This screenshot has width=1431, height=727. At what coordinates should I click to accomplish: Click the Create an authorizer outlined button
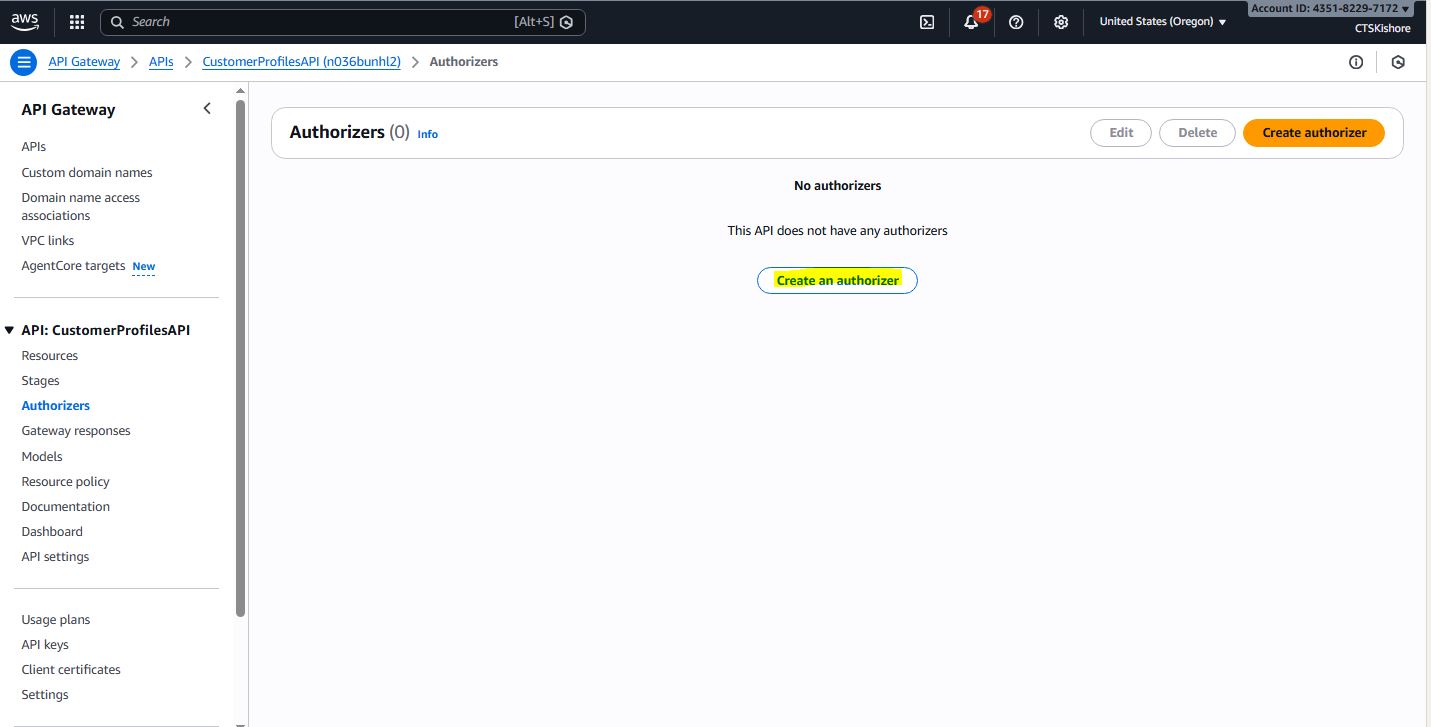pyautogui.click(x=837, y=281)
